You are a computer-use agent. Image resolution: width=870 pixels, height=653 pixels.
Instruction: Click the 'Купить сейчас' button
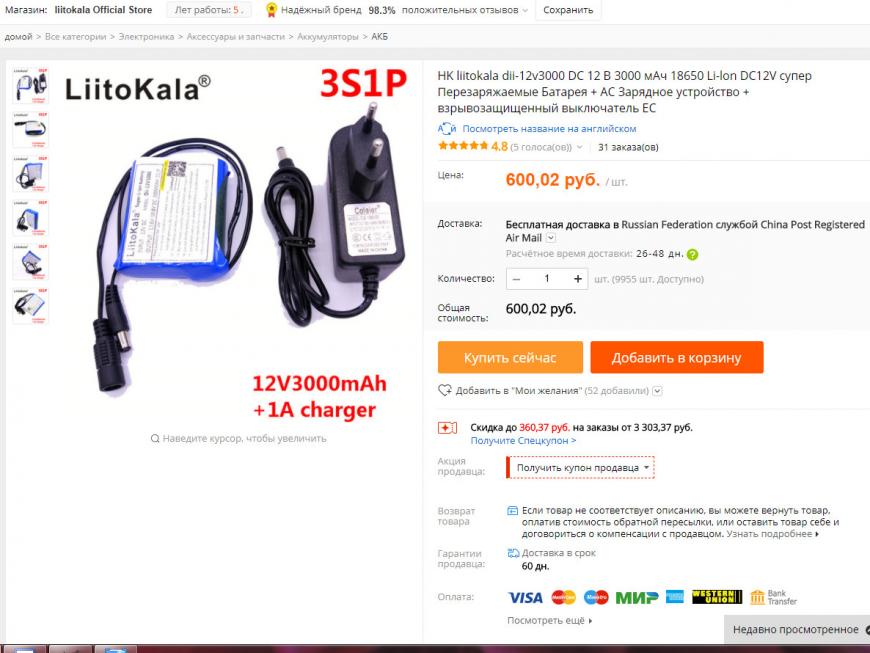[x=510, y=358]
